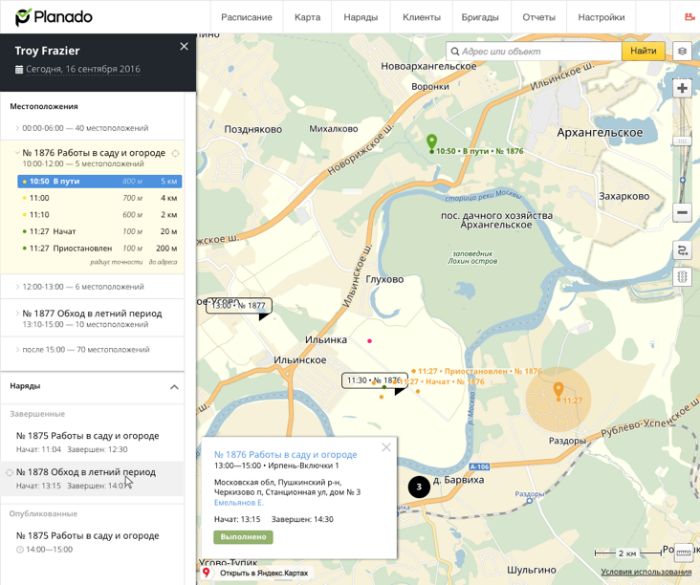Select the 11:27 Начат location row
This screenshot has height=585, width=700.
pos(100,231)
